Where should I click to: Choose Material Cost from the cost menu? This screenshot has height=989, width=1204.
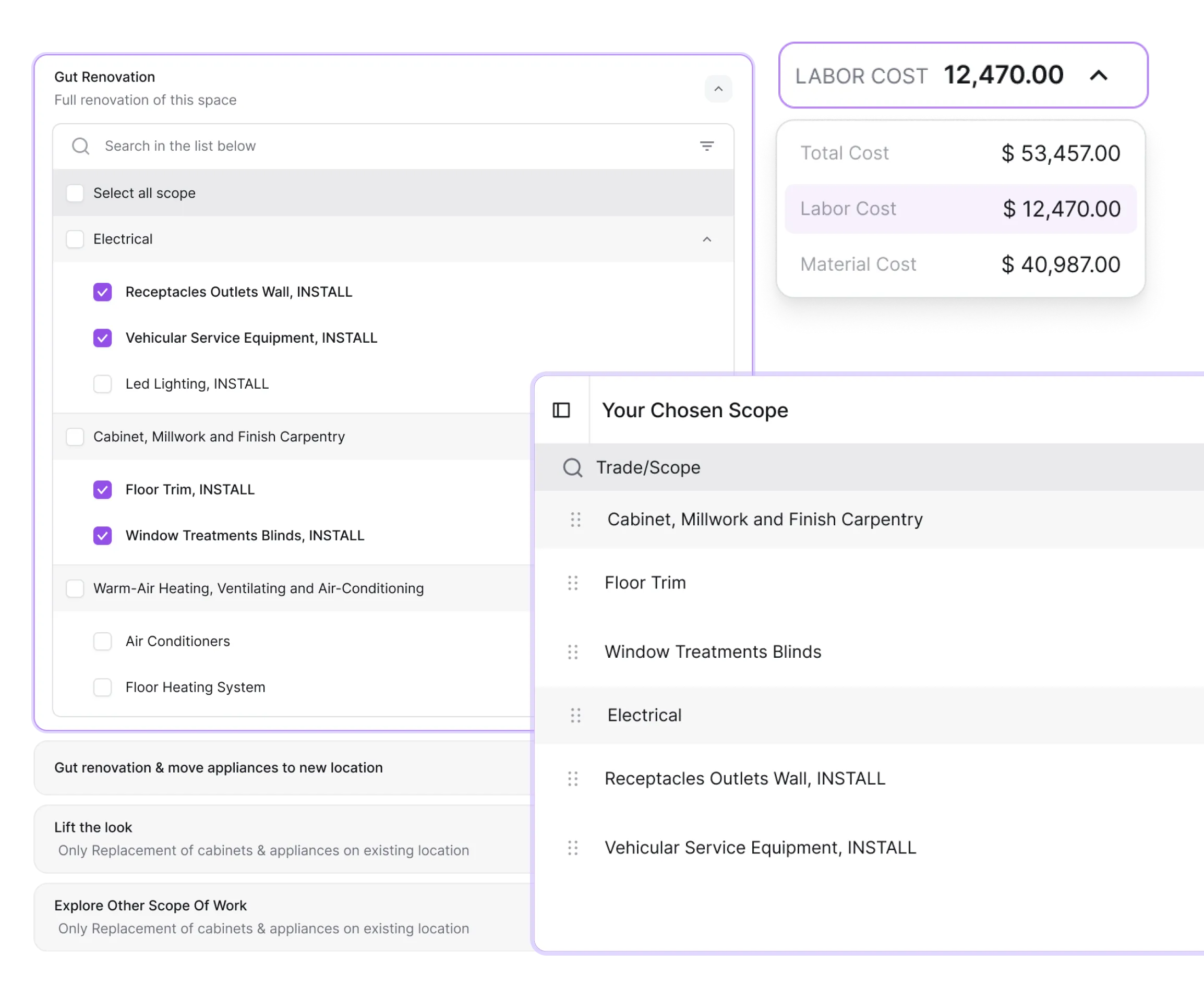click(x=960, y=264)
